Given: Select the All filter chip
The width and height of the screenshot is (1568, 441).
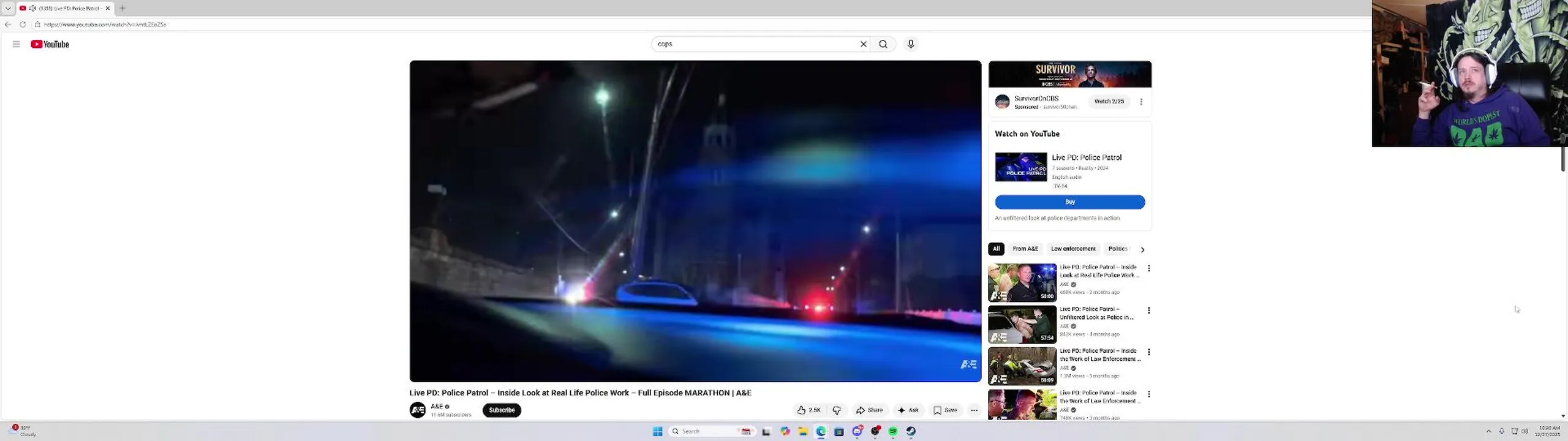Looking at the screenshot, I should click(996, 249).
